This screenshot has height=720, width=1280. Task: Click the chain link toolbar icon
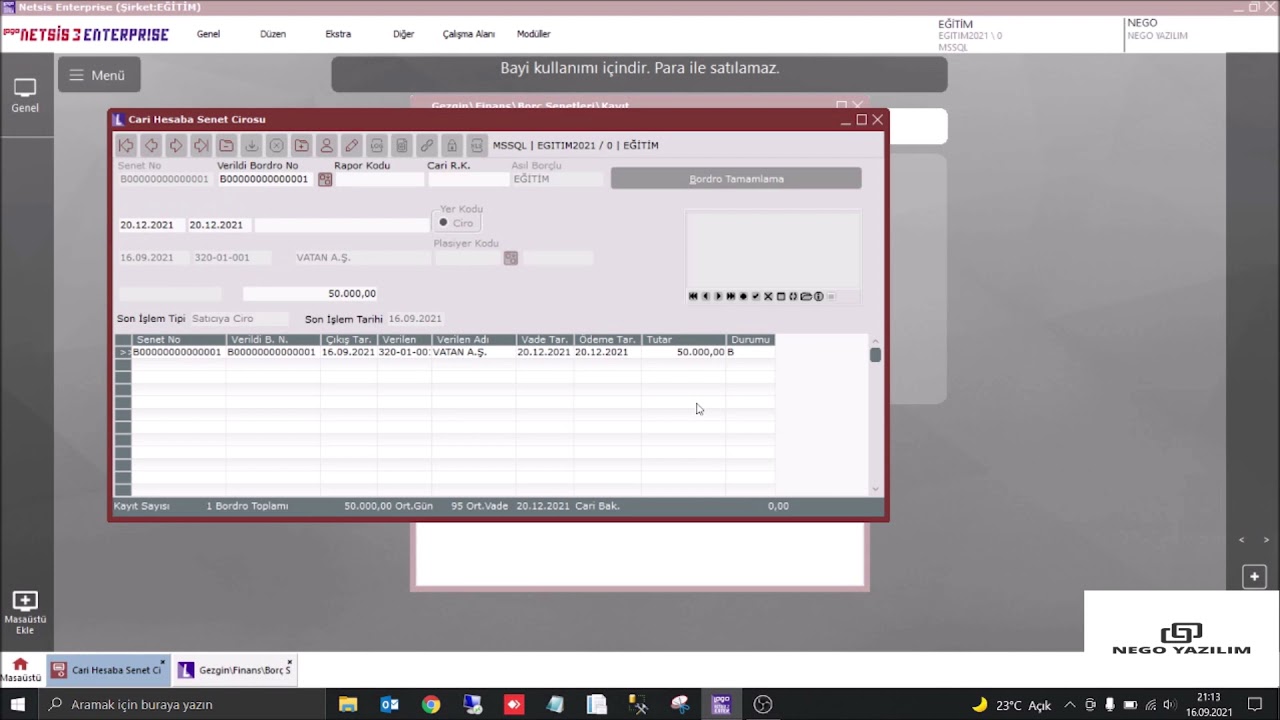pyautogui.click(x=426, y=146)
